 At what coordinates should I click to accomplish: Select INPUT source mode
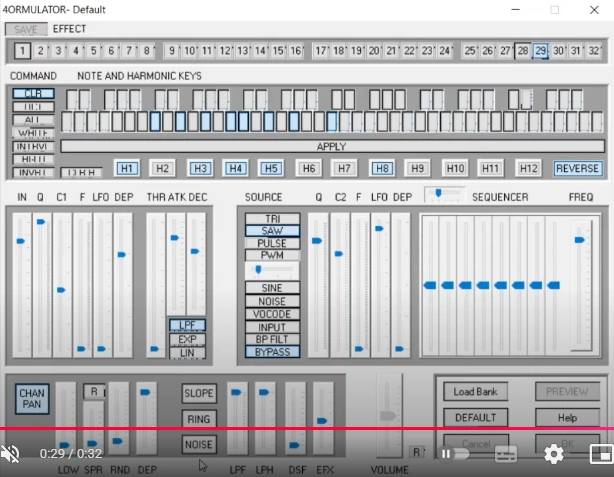pyautogui.click(x=273, y=327)
